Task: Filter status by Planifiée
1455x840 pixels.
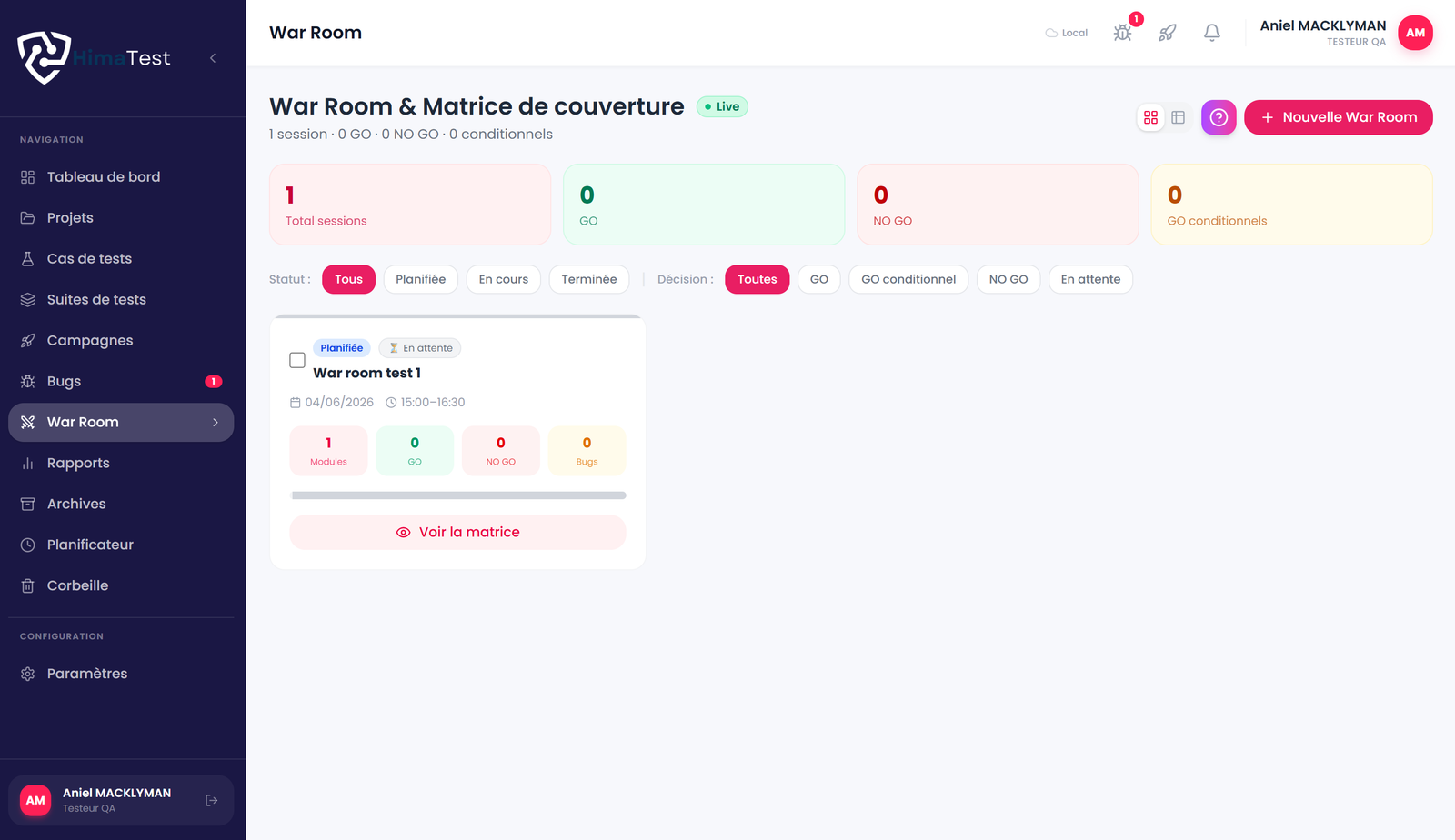Action: 421,279
